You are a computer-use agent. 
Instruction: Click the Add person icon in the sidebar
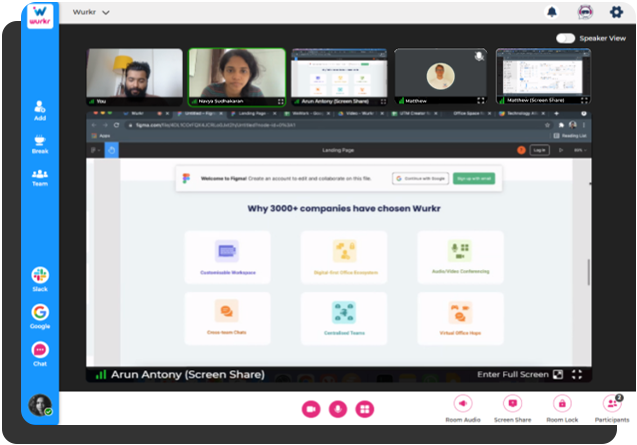(40, 111)
